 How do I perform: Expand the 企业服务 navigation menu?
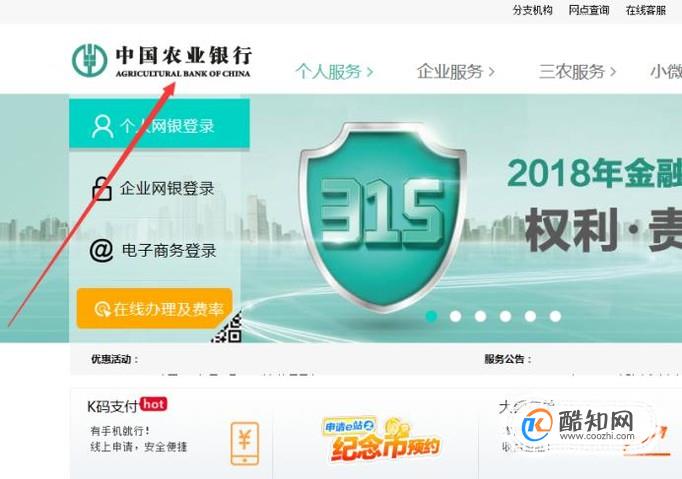coord(455,71)
